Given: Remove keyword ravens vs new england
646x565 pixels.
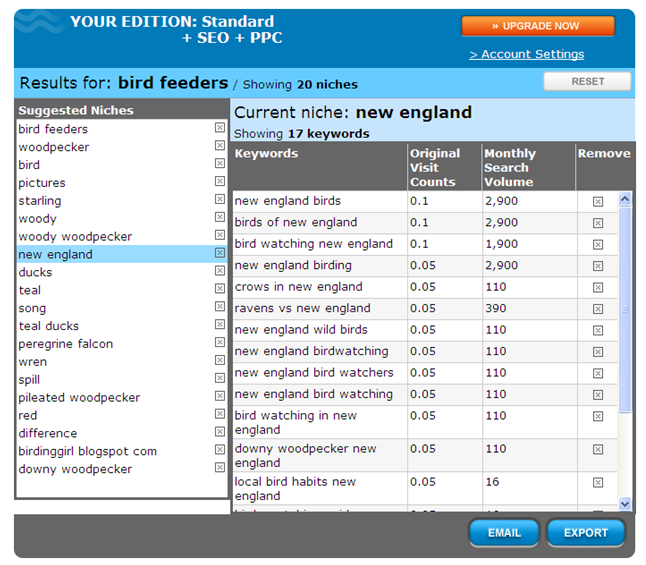Looking at the screenshot, I should [x=598, y=309].
